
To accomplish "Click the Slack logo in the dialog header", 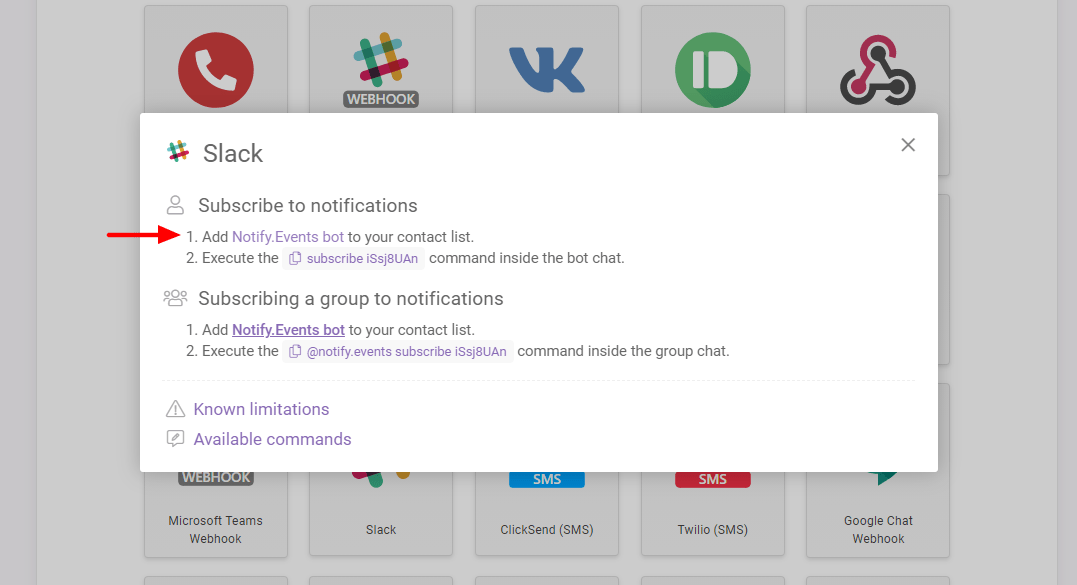I will [179, 151].
